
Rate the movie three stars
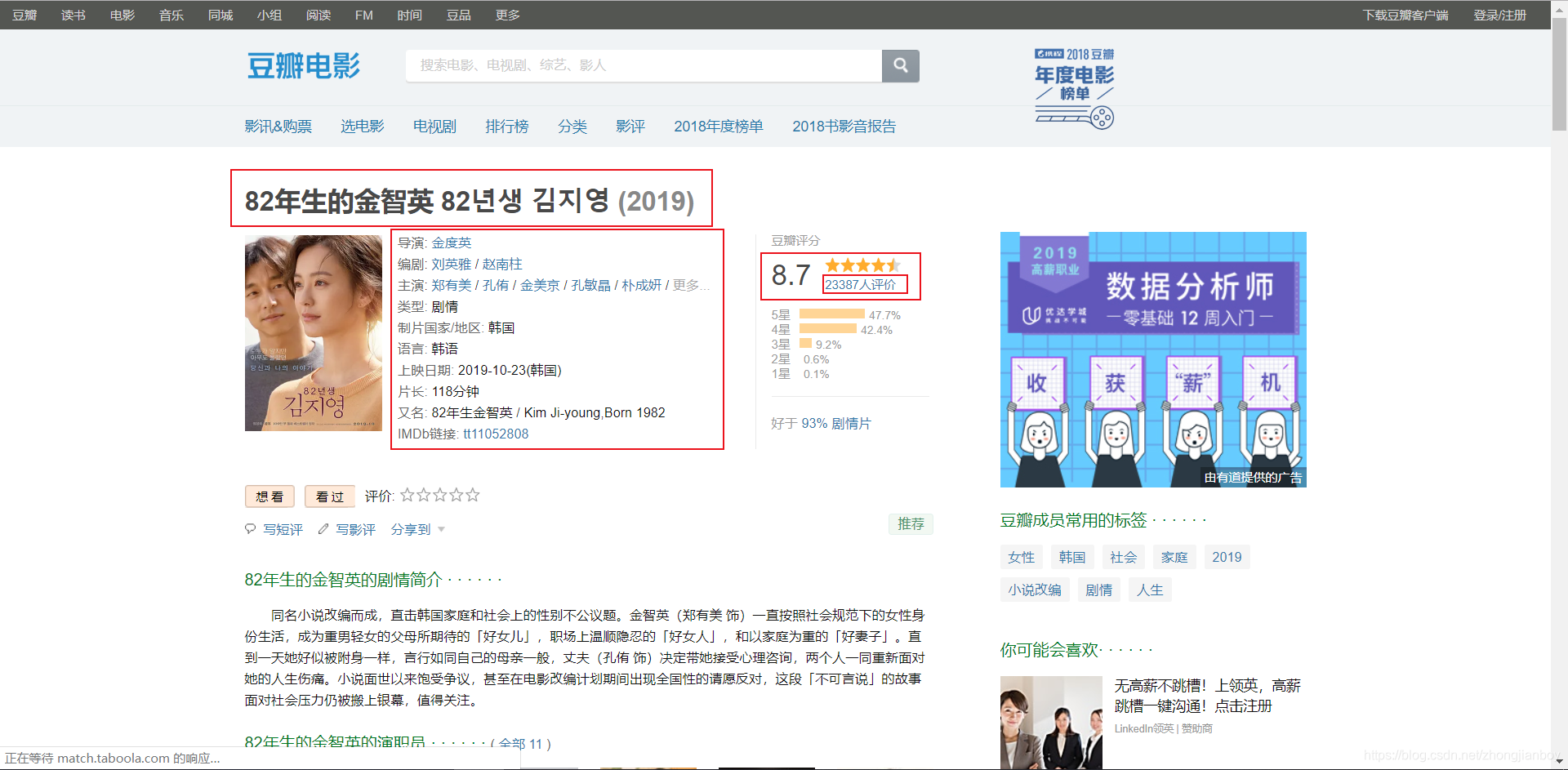[x=439, y=495]
